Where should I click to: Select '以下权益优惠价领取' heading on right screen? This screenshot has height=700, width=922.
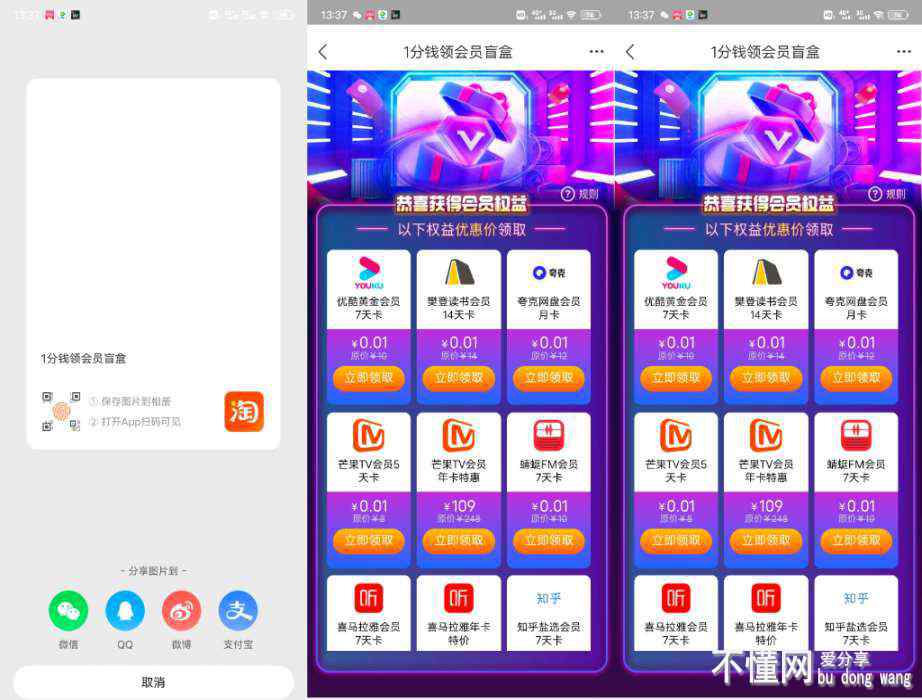769,229
